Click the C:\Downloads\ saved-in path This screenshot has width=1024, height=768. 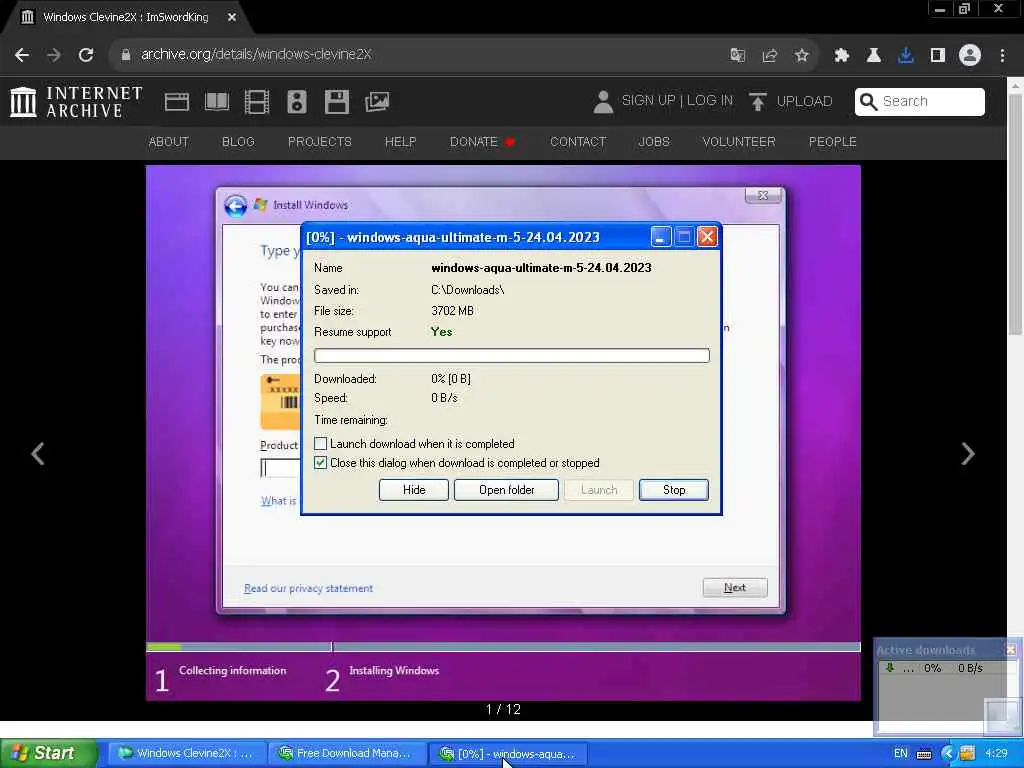(468, 290)
